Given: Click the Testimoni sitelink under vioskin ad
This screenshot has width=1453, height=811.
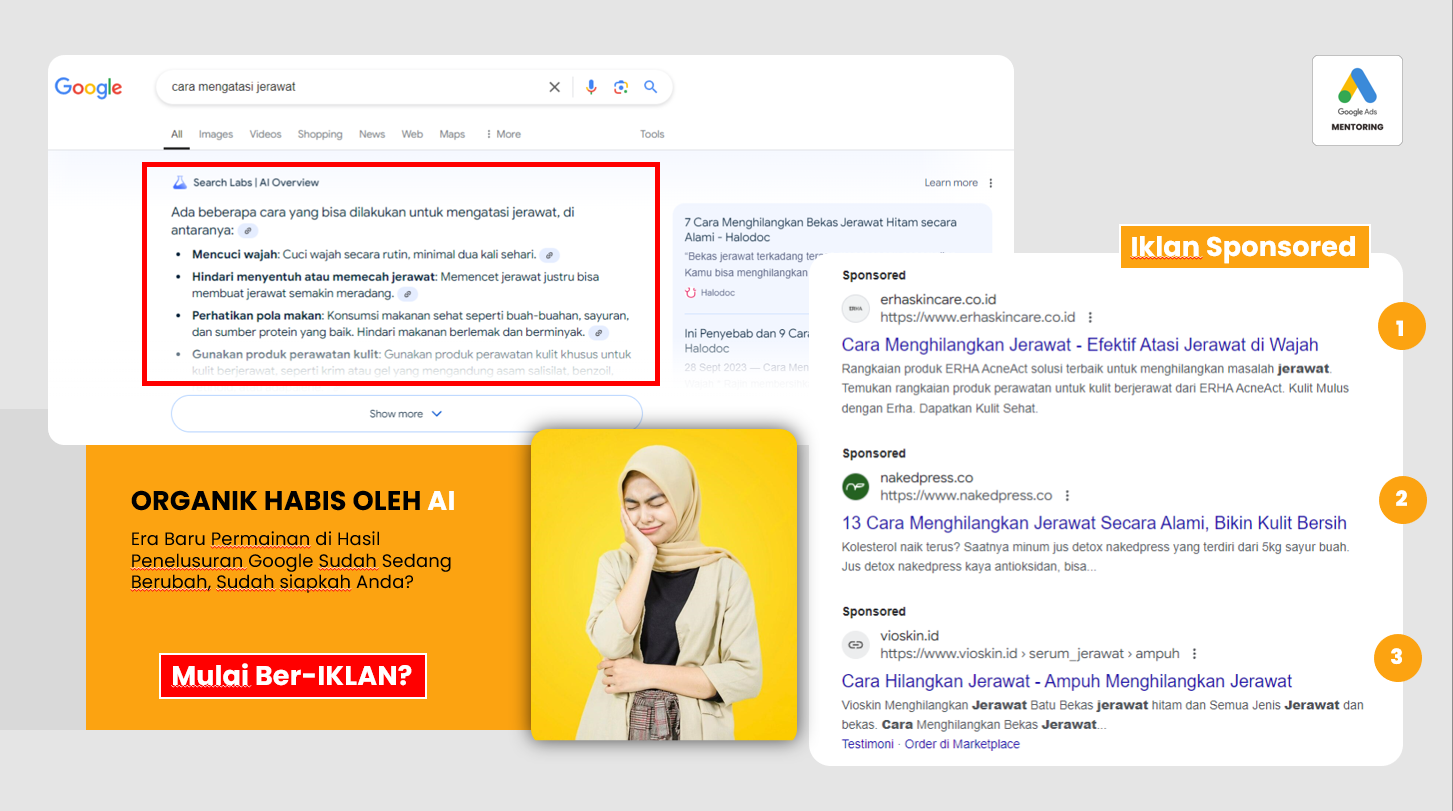Looking at the screenshot, I should click(867, 744).
